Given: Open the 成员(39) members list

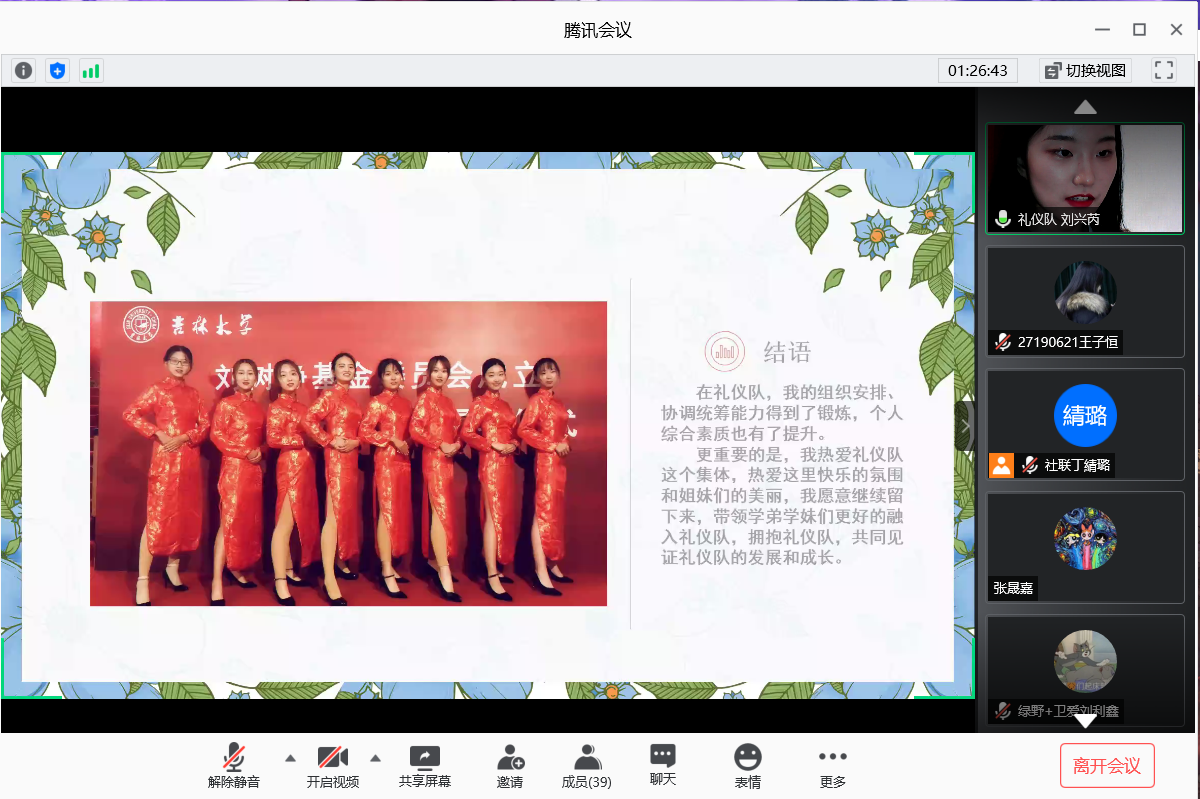Looking at the screenshot, I should click(x=587, y=766).
